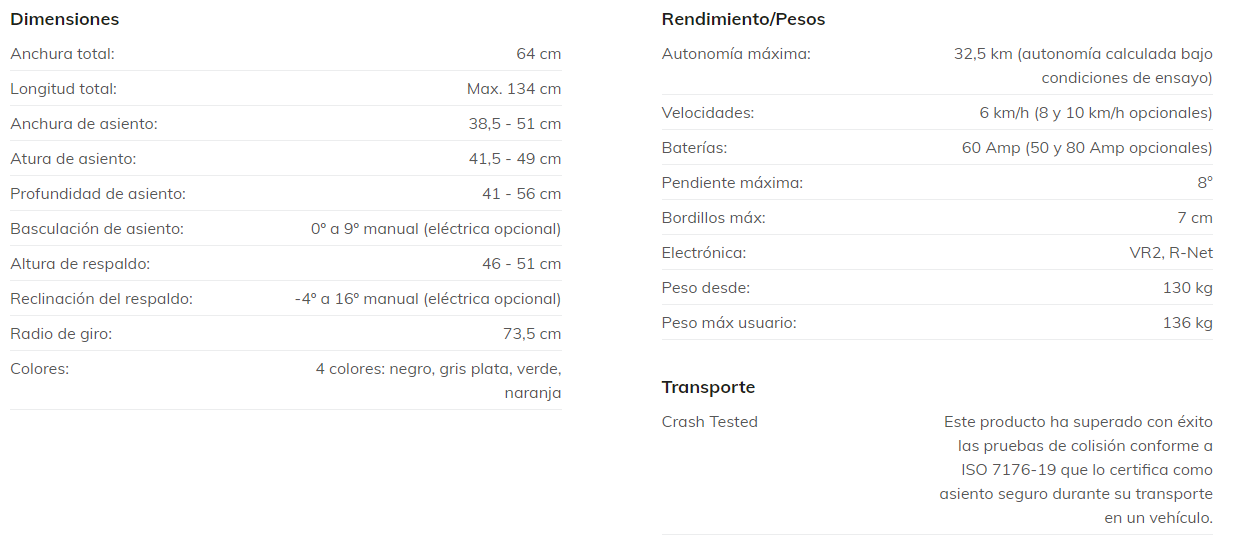This screenshot has width=1233, height=553.
Task: Click the Velocidades value text
Action: click(1095, 112)
